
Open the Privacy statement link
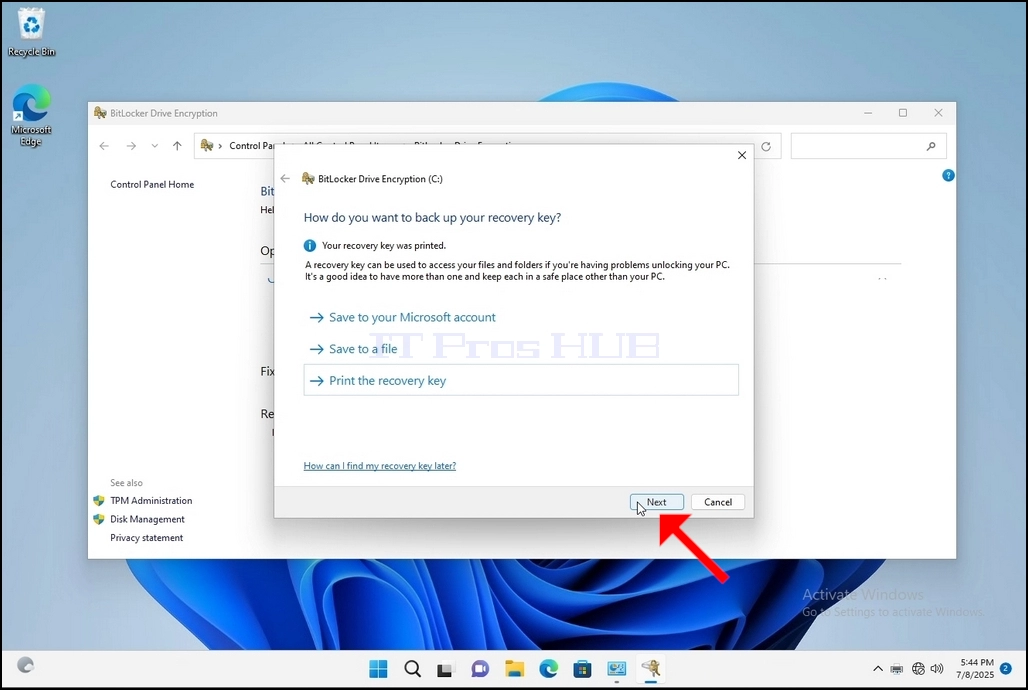[x=146, y=538]
